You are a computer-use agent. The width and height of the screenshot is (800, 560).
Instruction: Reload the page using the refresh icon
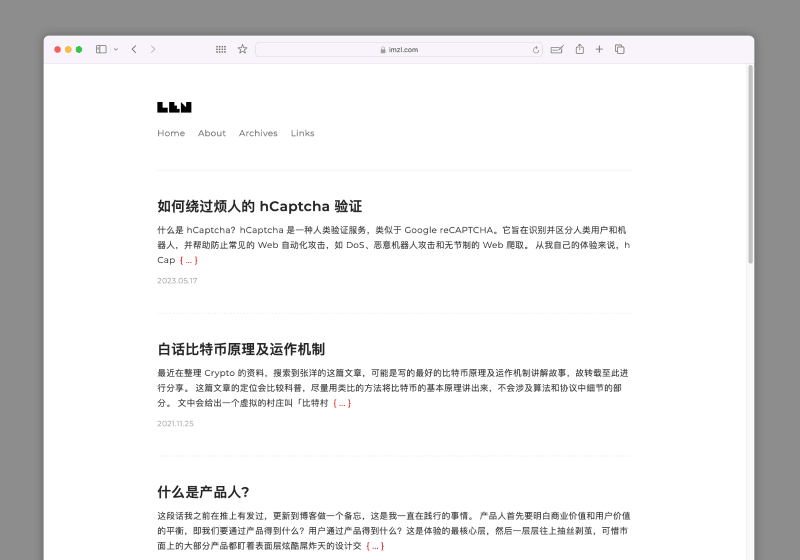536,49
